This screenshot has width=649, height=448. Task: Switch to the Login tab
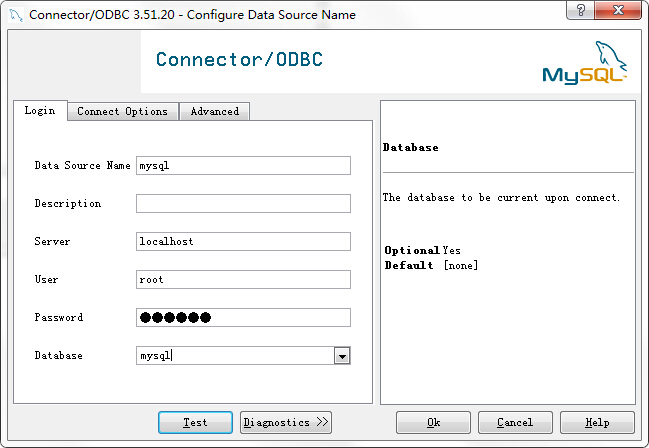click(40, 110)
